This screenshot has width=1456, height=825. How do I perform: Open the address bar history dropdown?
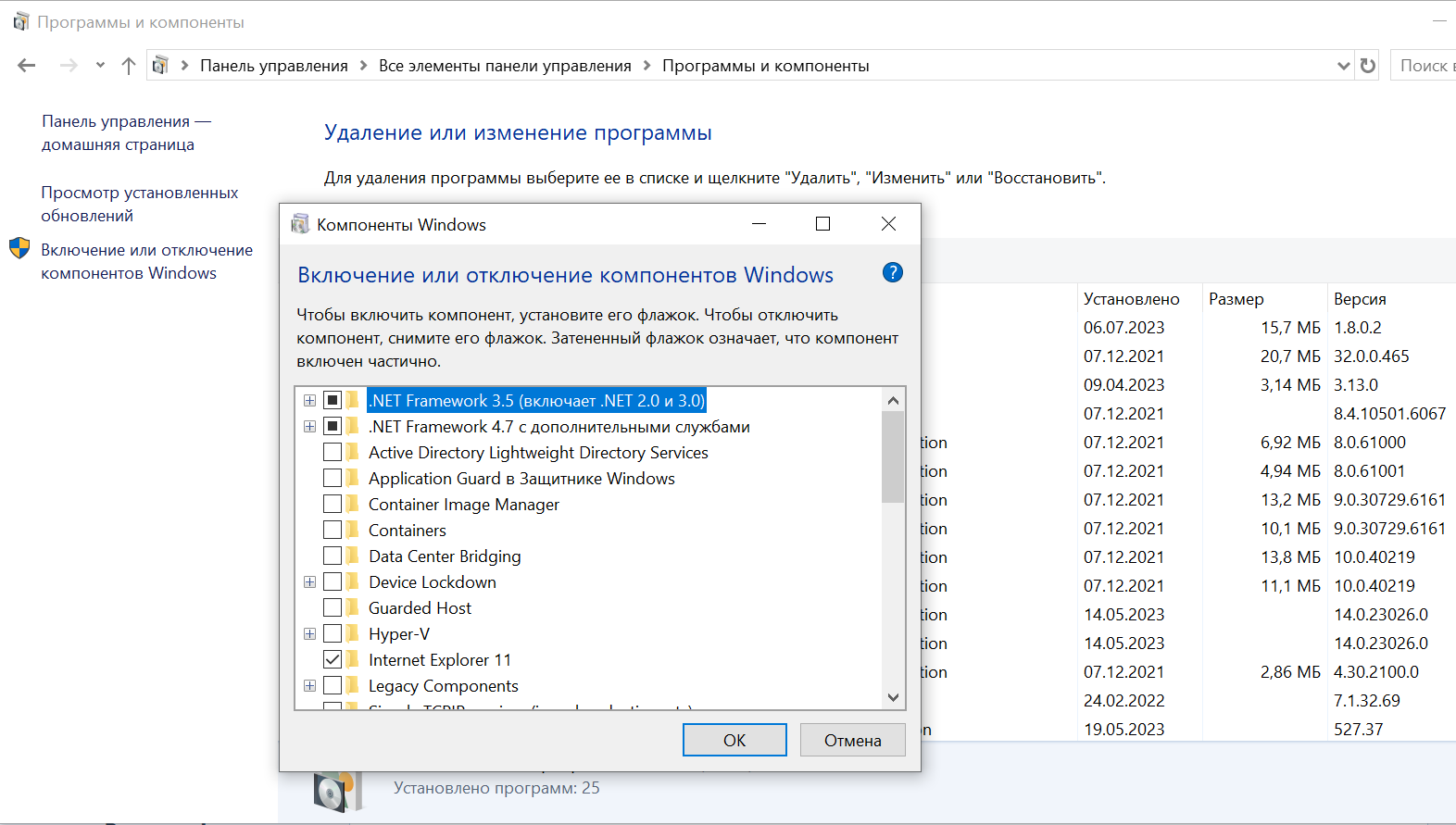coord(1344,66)
